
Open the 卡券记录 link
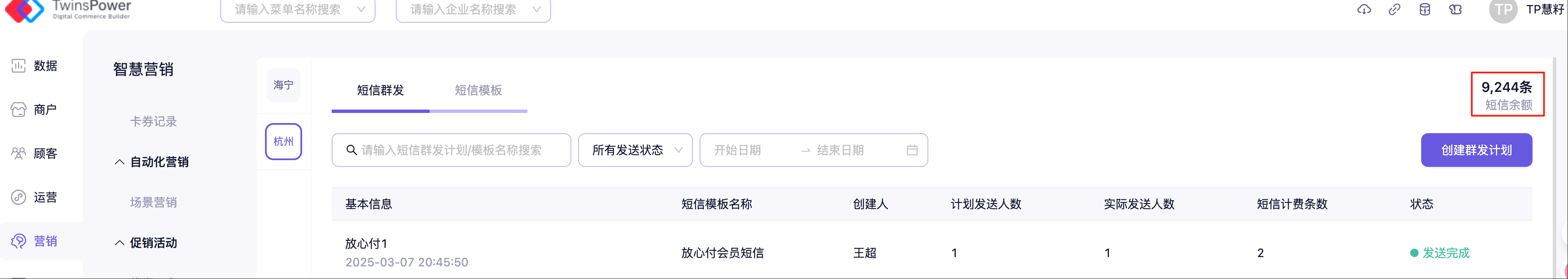[154, 121]
